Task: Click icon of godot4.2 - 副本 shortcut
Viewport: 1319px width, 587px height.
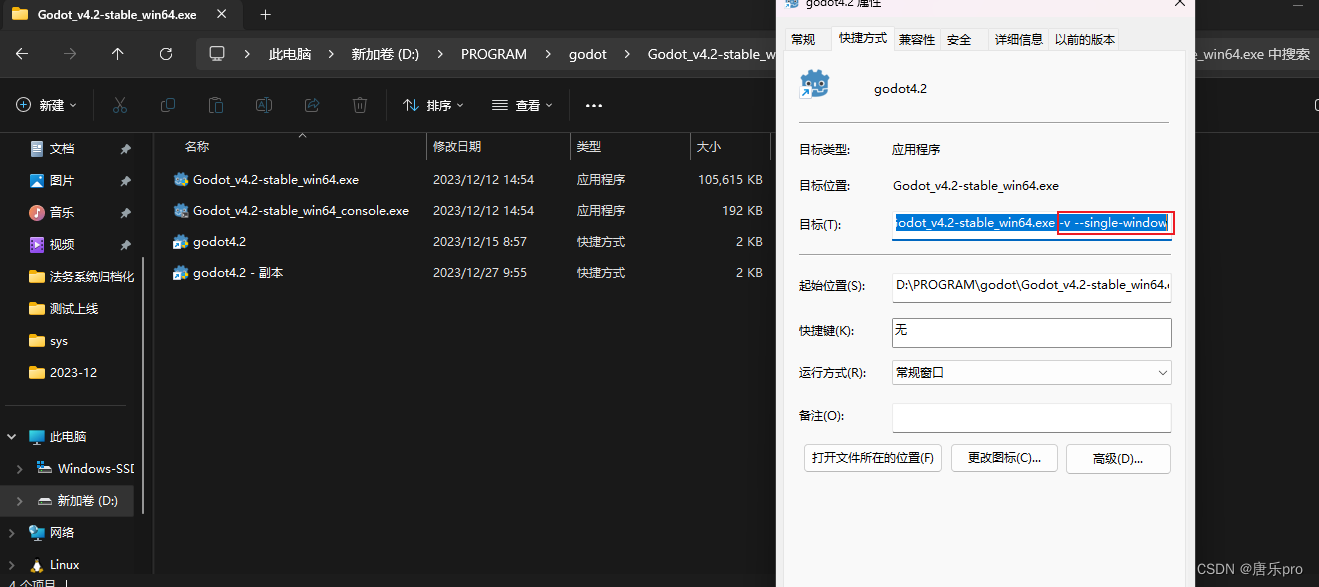Action: [x=181, y=273]
